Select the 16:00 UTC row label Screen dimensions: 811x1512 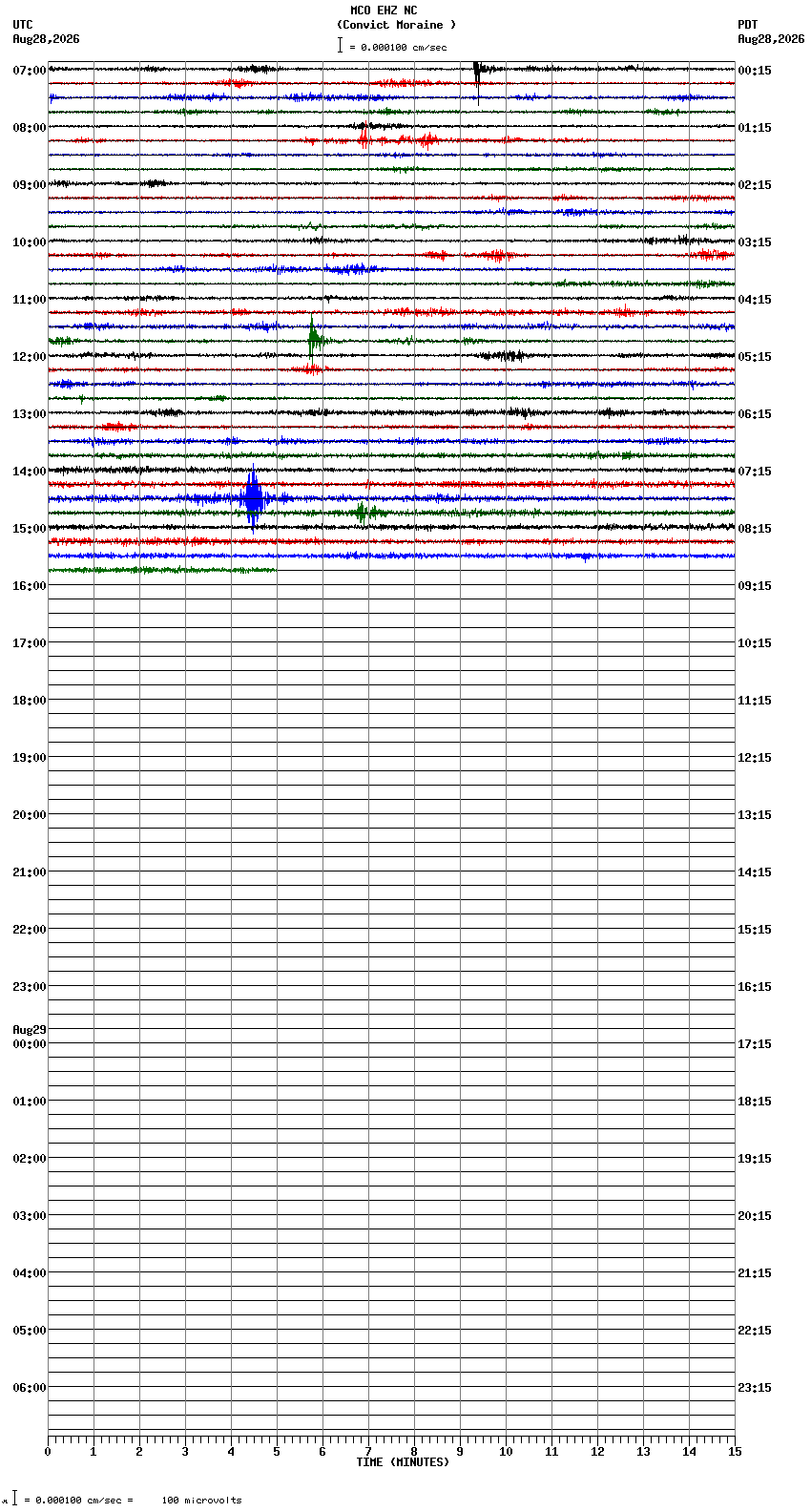pos(30,585)
